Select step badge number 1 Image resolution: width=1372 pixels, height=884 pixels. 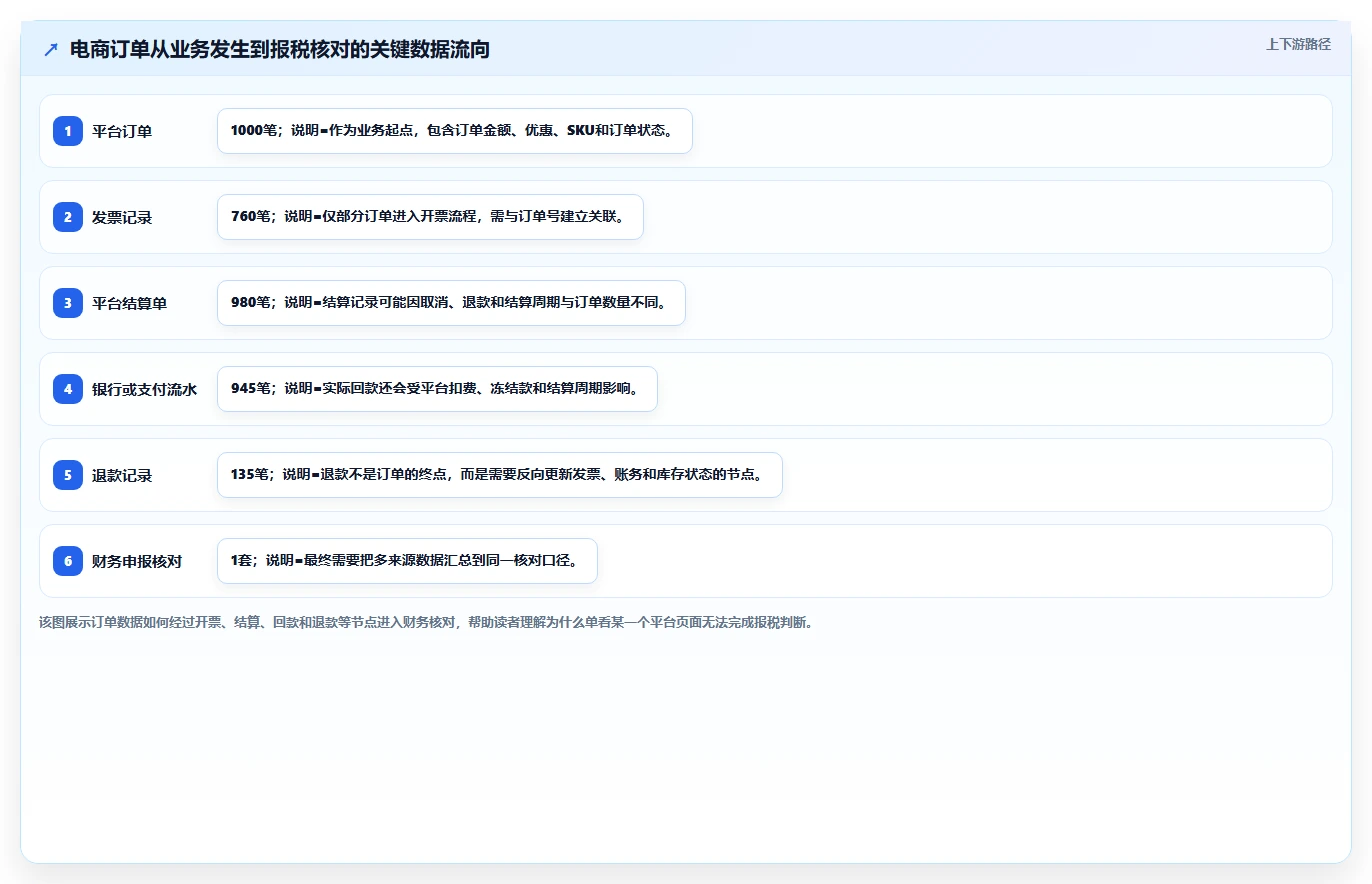click(x=68, y=131)
